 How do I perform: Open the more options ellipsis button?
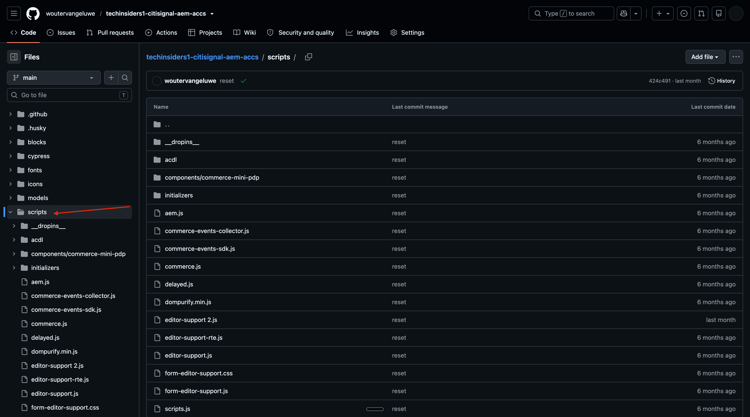tap(736, 57)
